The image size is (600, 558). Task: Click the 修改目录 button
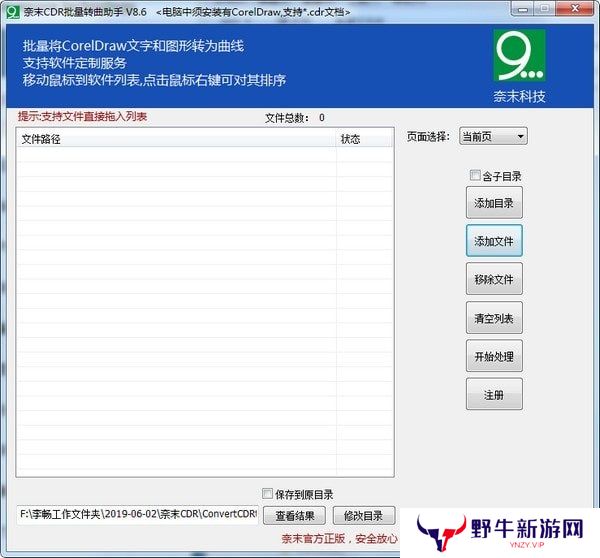click(x=364, y=516)
